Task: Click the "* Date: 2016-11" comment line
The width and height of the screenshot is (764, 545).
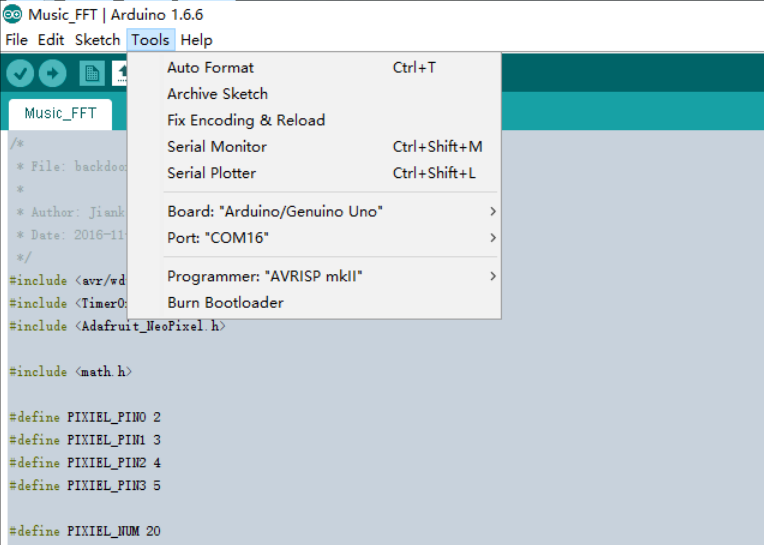Action: click(x=72, y=235)
